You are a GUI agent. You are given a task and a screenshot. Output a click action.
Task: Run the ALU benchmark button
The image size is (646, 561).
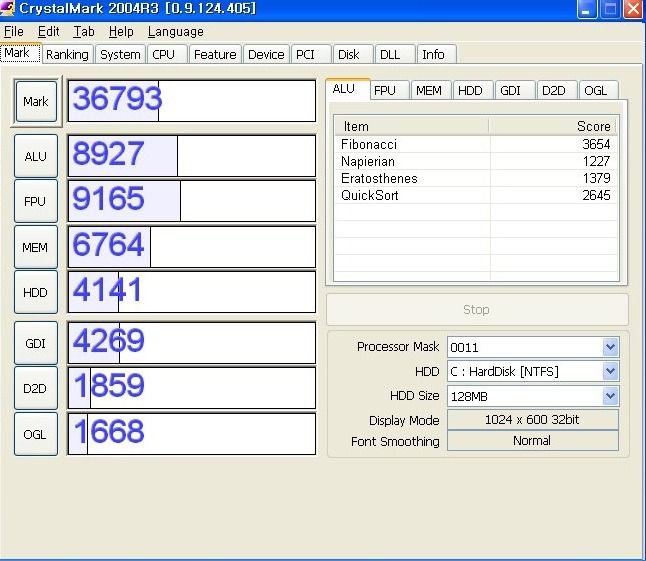tap(36, 156)
